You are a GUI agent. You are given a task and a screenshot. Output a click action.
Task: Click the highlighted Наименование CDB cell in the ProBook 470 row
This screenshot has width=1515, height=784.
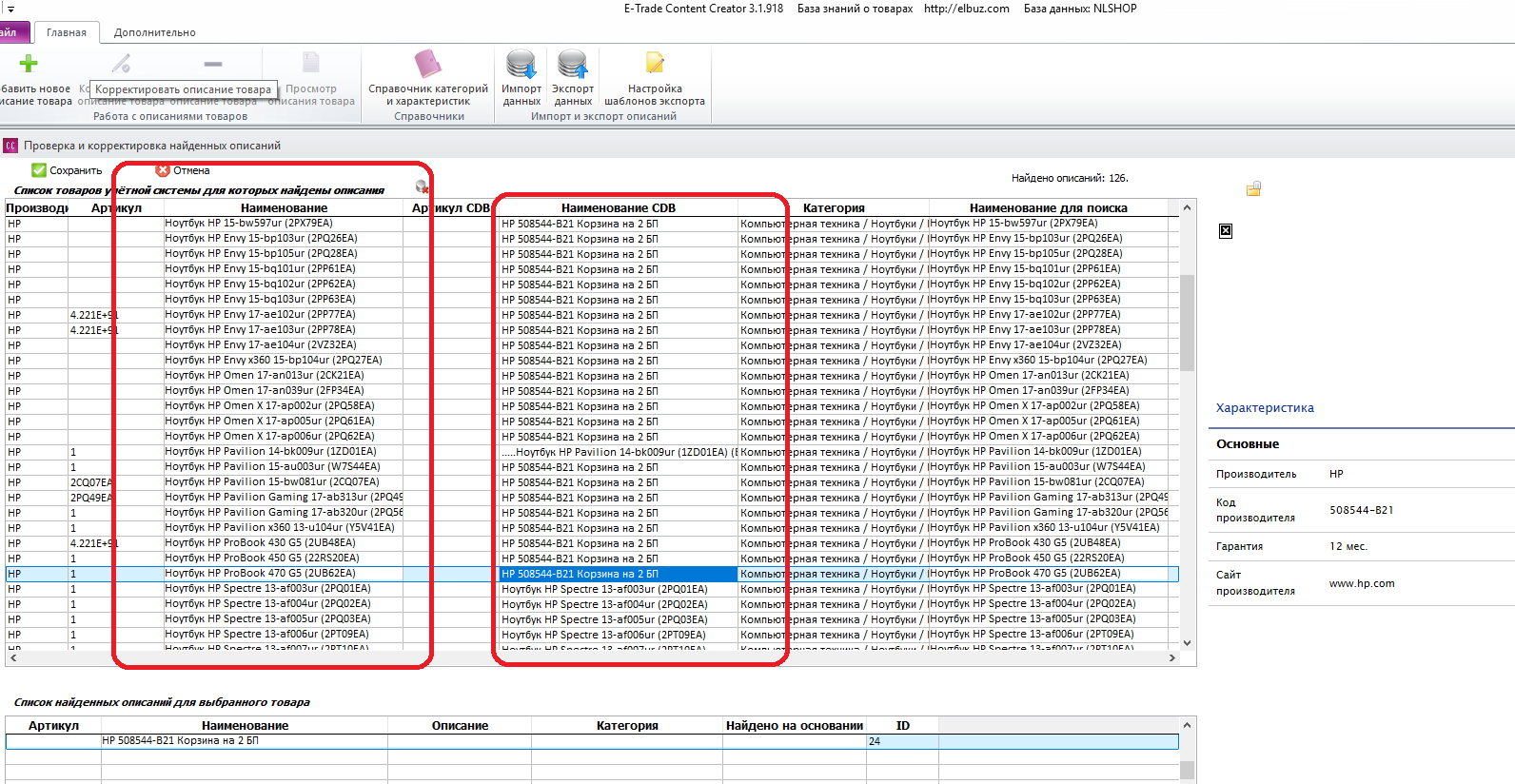(619, 574)
